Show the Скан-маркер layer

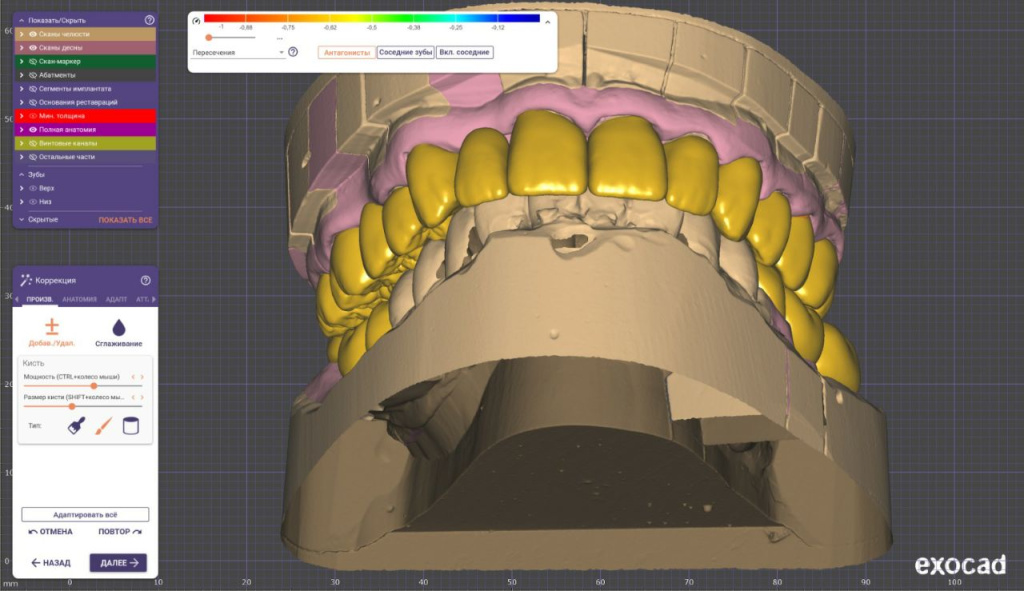point(33,61)
